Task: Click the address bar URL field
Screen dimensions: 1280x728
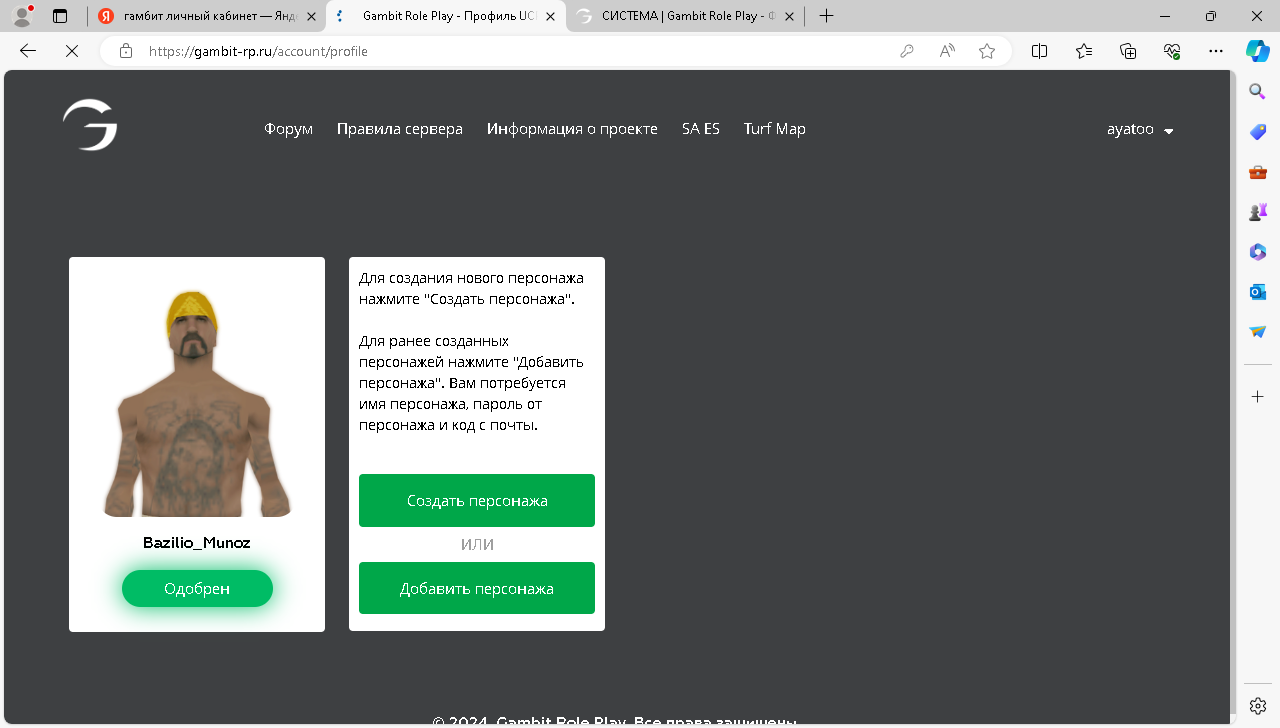Action: click(x=500, y=51)
